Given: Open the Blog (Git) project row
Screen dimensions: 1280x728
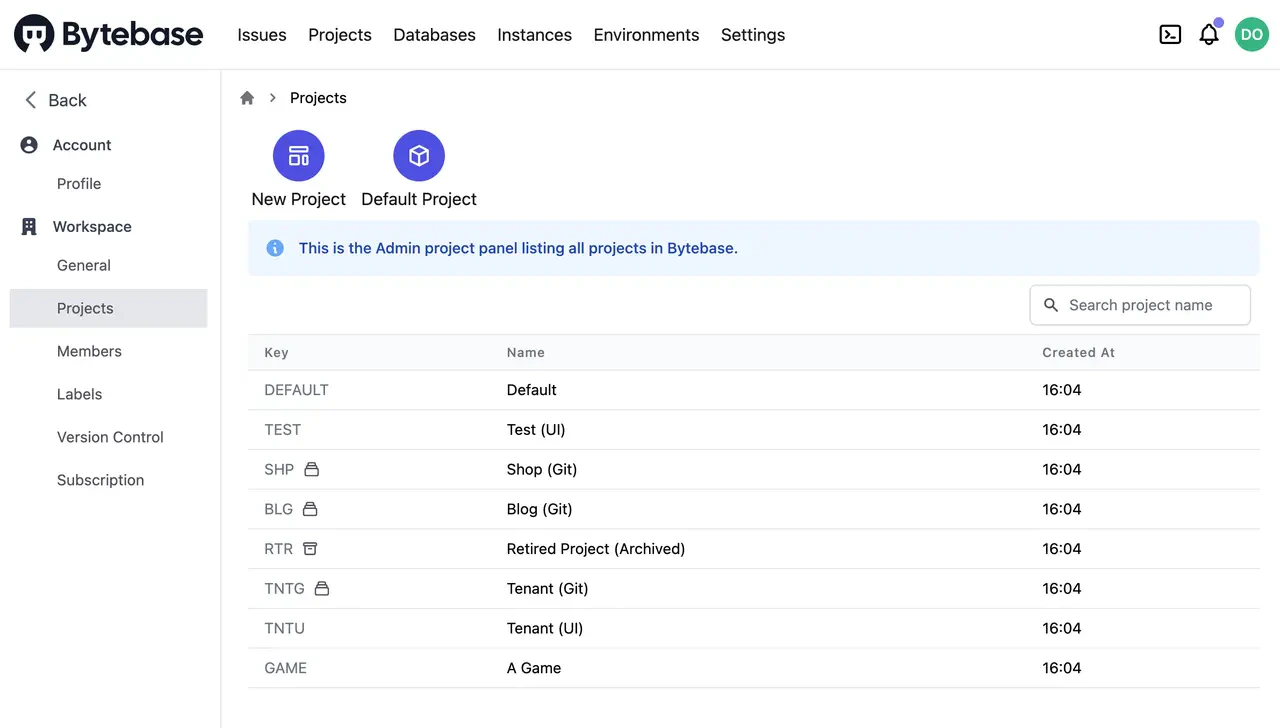Looking at the screenshot, I should click(x=754, y=509).
